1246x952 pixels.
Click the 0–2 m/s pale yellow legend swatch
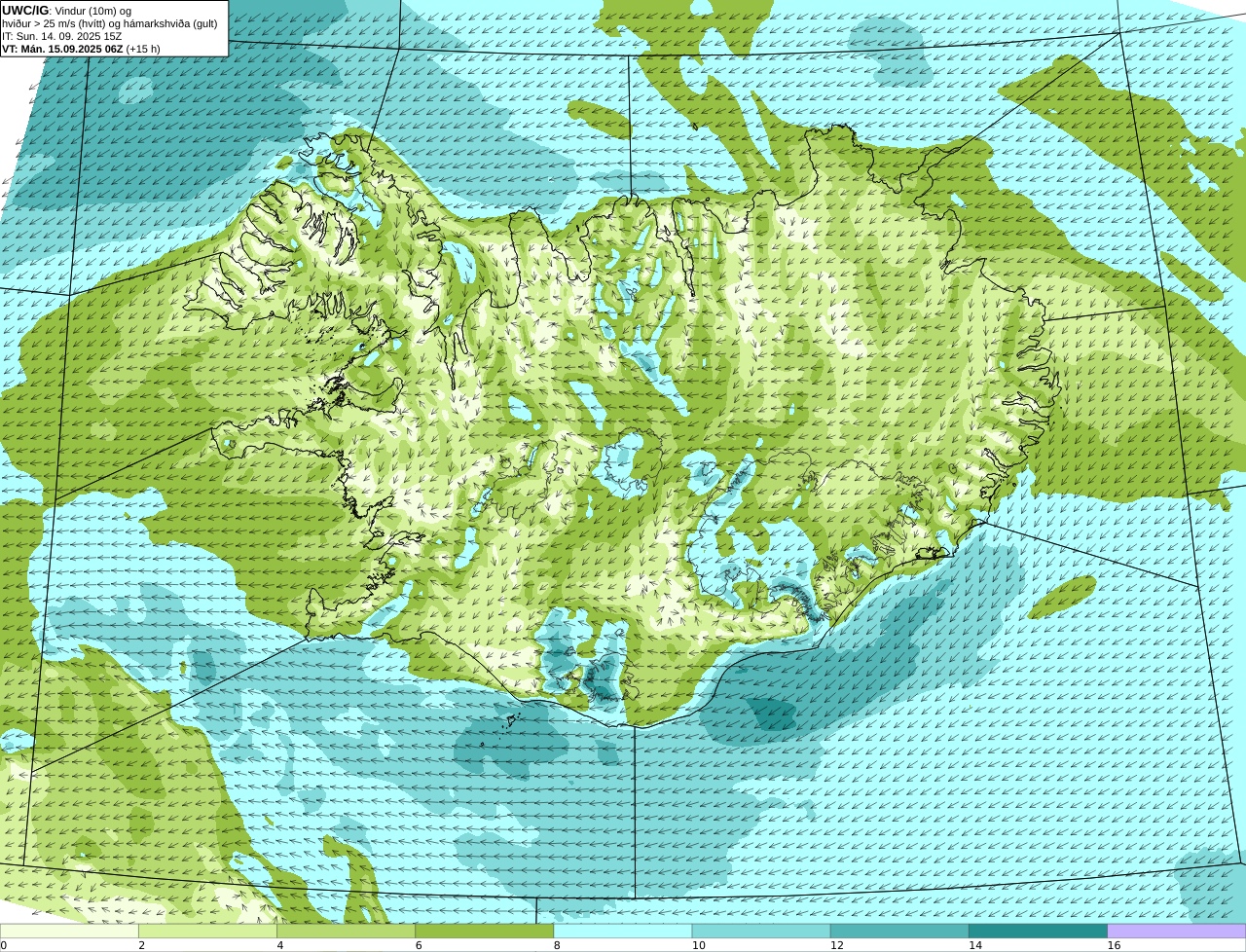pyautogui.click(x=69, y=931)
